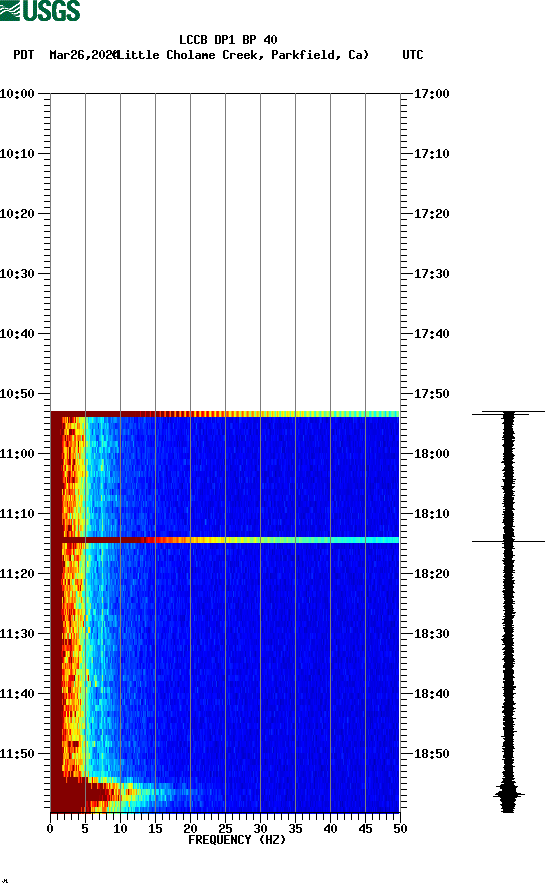Click the 17:20 UTC time label
Viewport: 552px width, 892px height.
(431, 214)
